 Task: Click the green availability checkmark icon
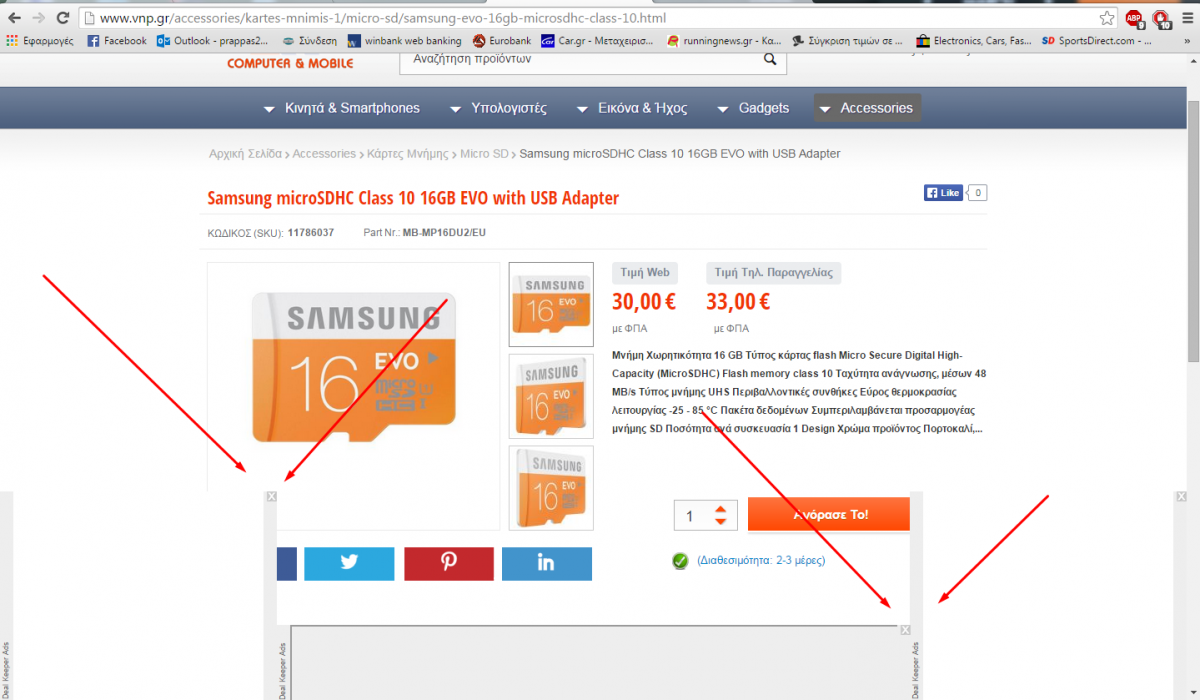tap(681, 561)
